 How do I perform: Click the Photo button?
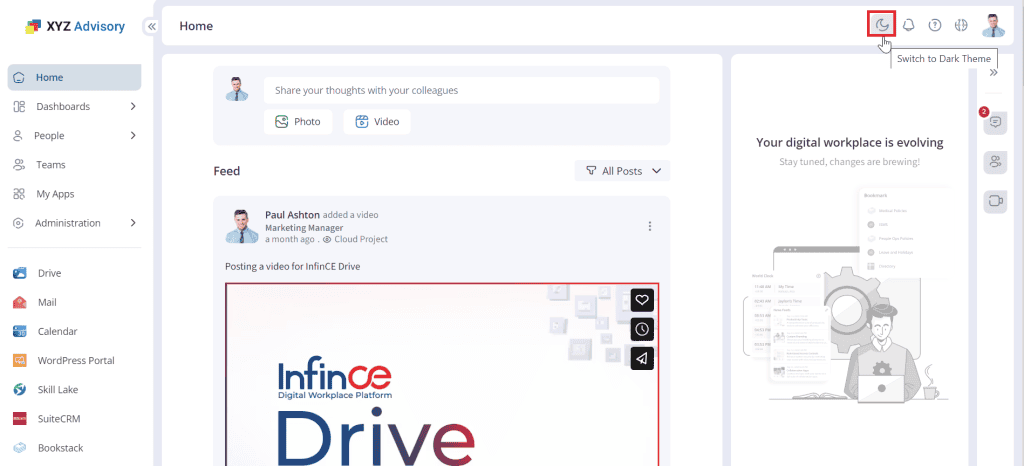click(298, 121)
